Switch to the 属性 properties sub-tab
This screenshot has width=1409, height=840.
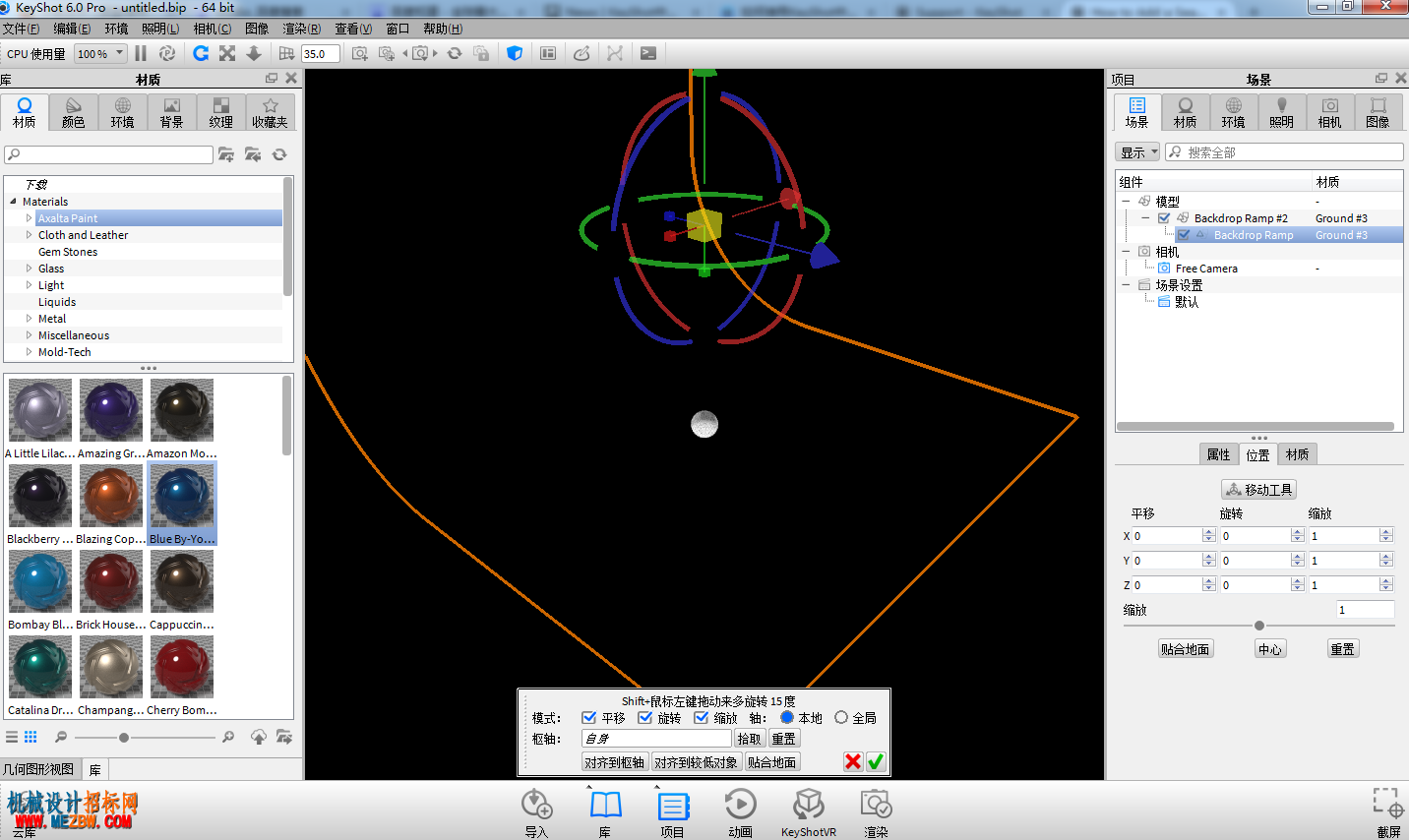coord(1218,454)
